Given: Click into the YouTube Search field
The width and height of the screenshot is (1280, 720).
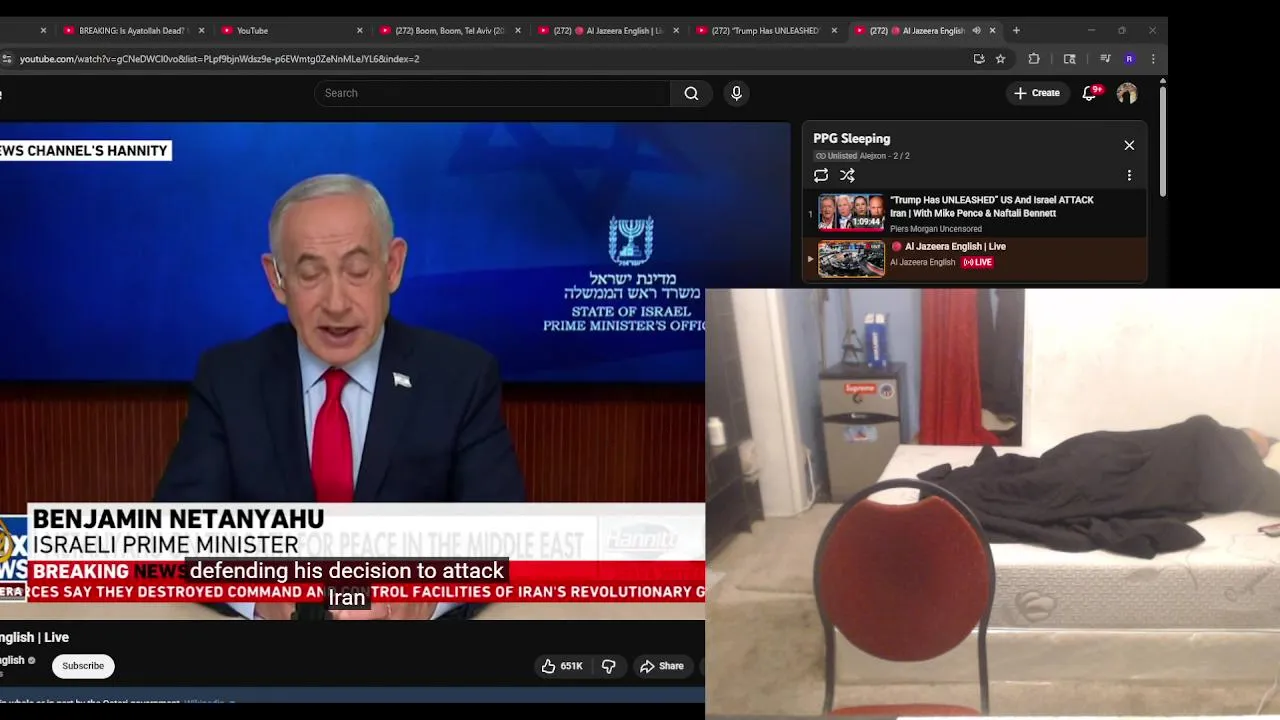Looking at the screenshot, I should (492, 93).
